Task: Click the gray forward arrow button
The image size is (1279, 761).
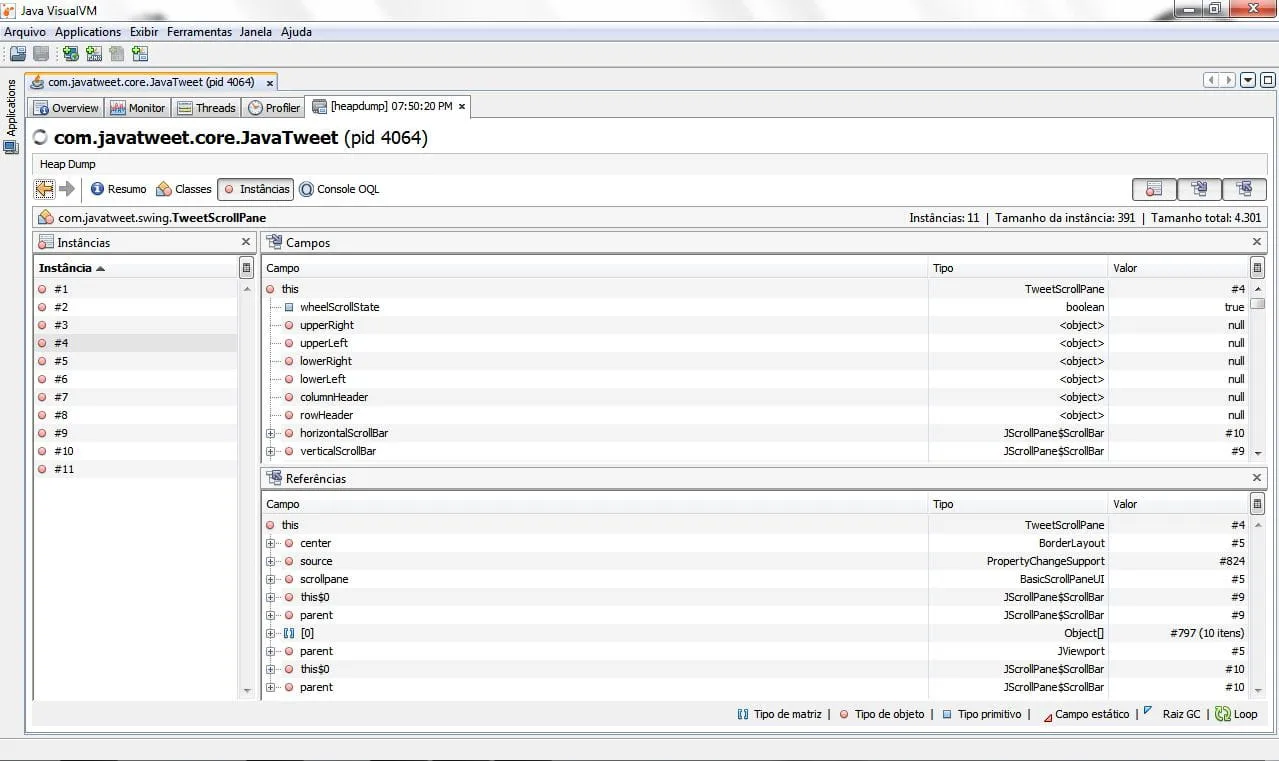Action: pos(67,189)
